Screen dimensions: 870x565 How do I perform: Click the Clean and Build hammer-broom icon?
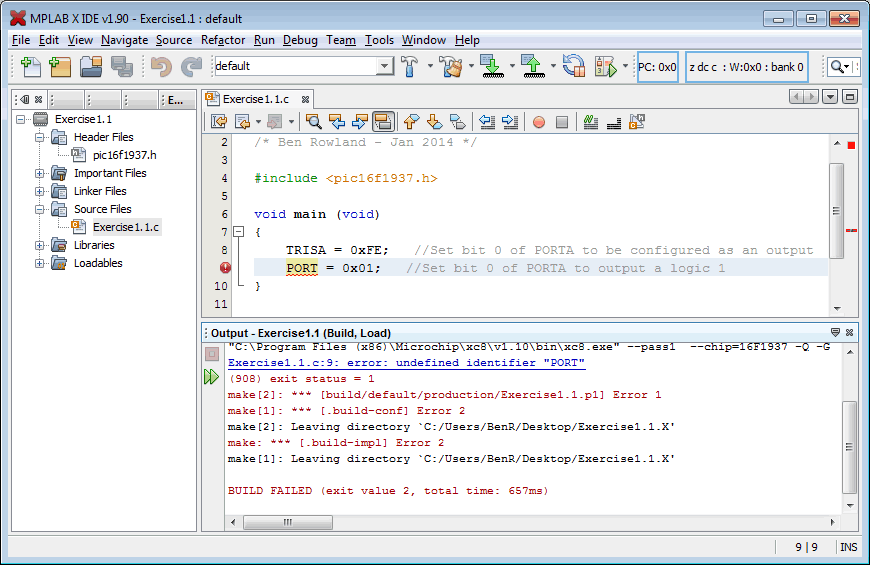[451, 67]
